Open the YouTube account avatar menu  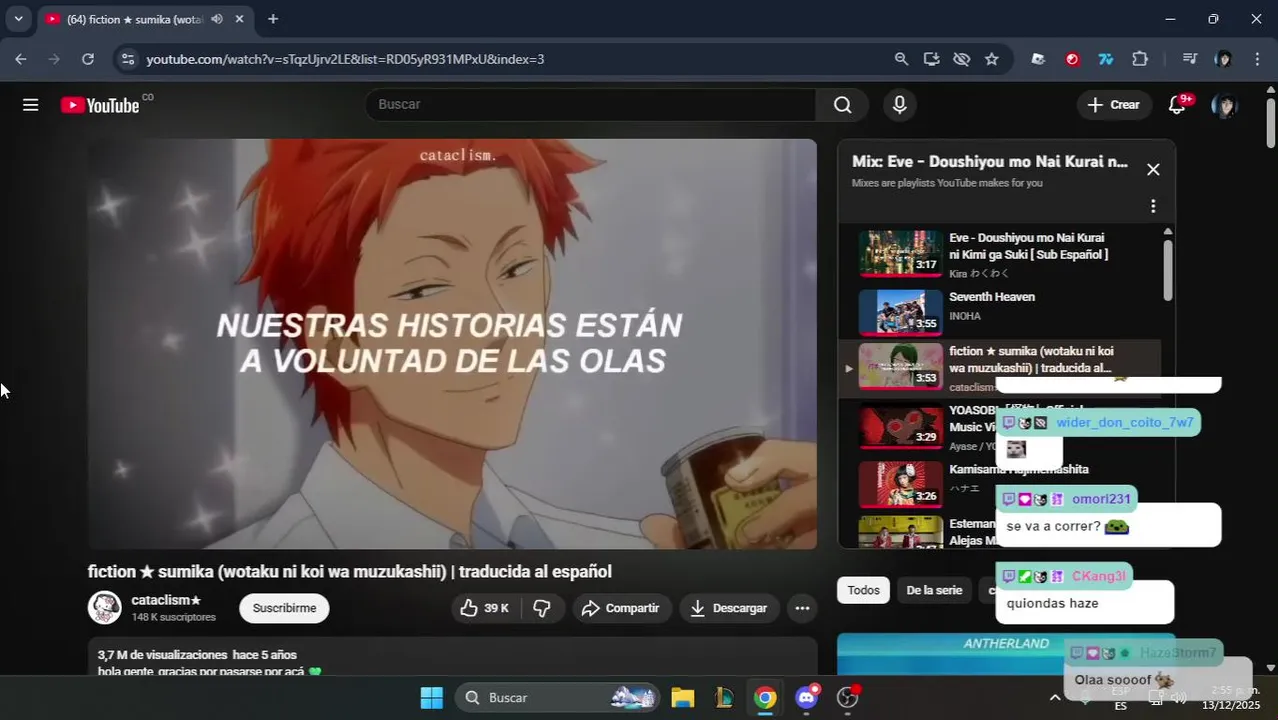[x=1224, y=105]
